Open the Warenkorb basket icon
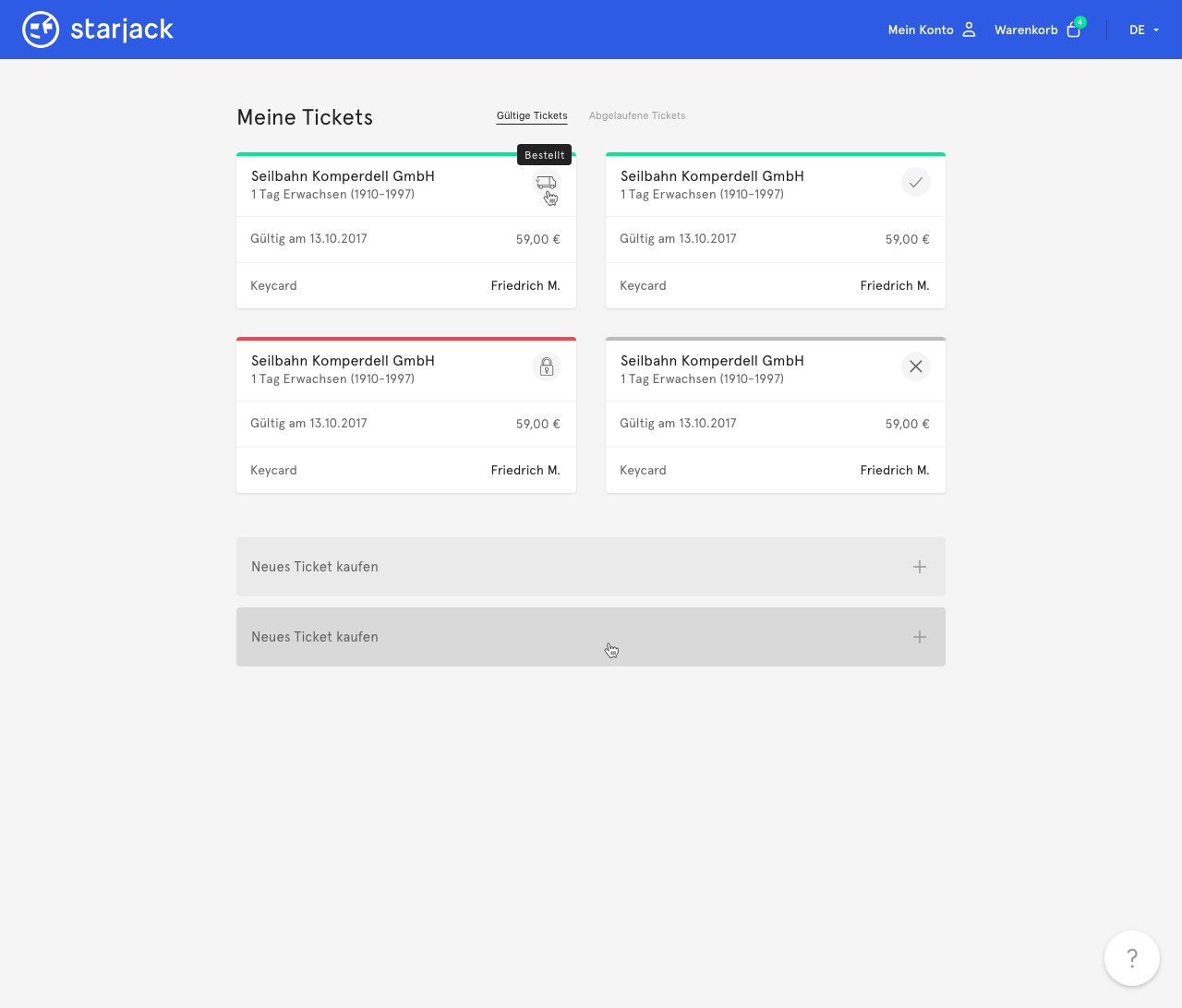Screen dimensions: 1182x1008 coord(1073,30)
